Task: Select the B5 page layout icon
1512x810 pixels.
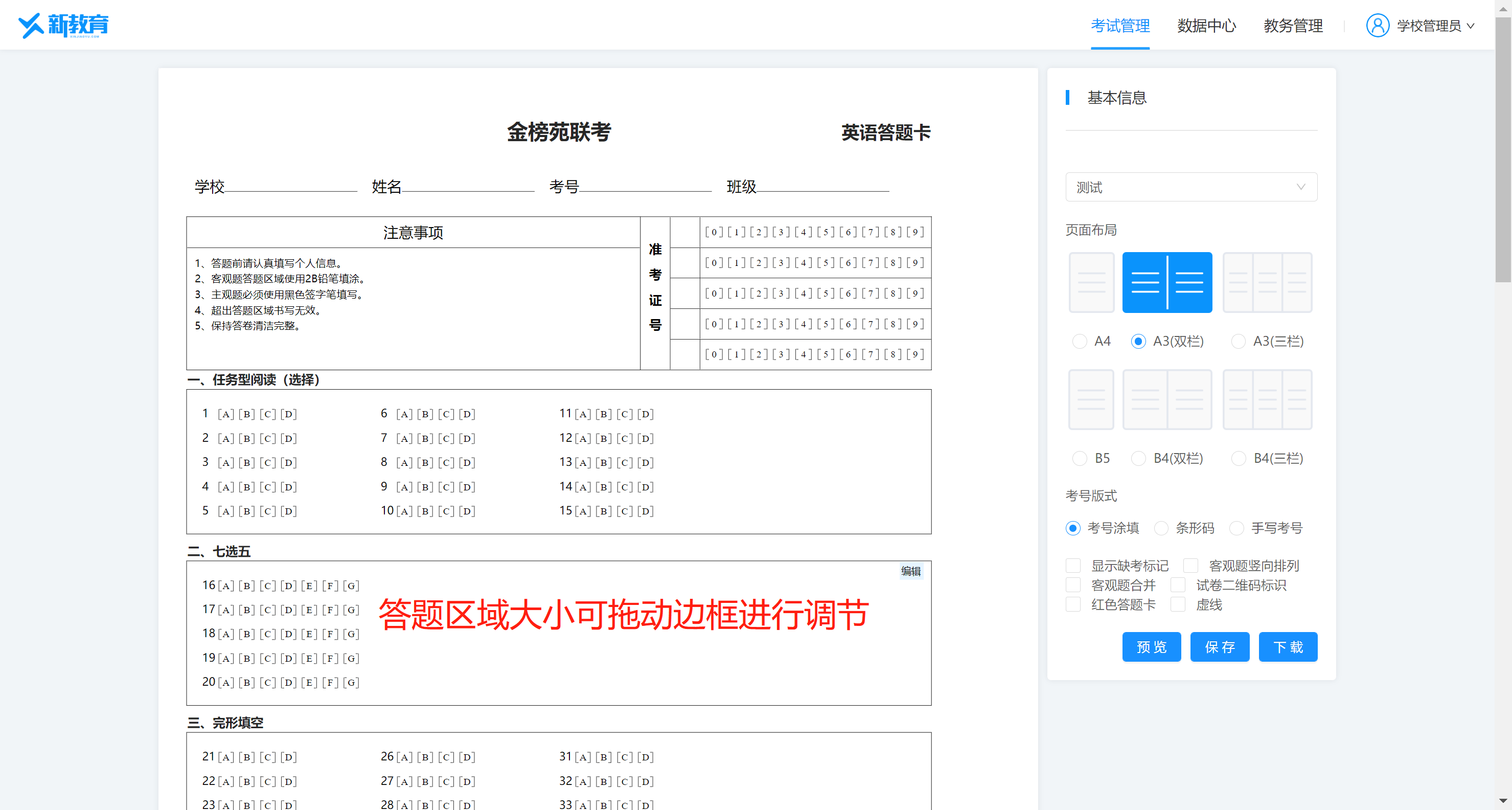Action: 1091,399
